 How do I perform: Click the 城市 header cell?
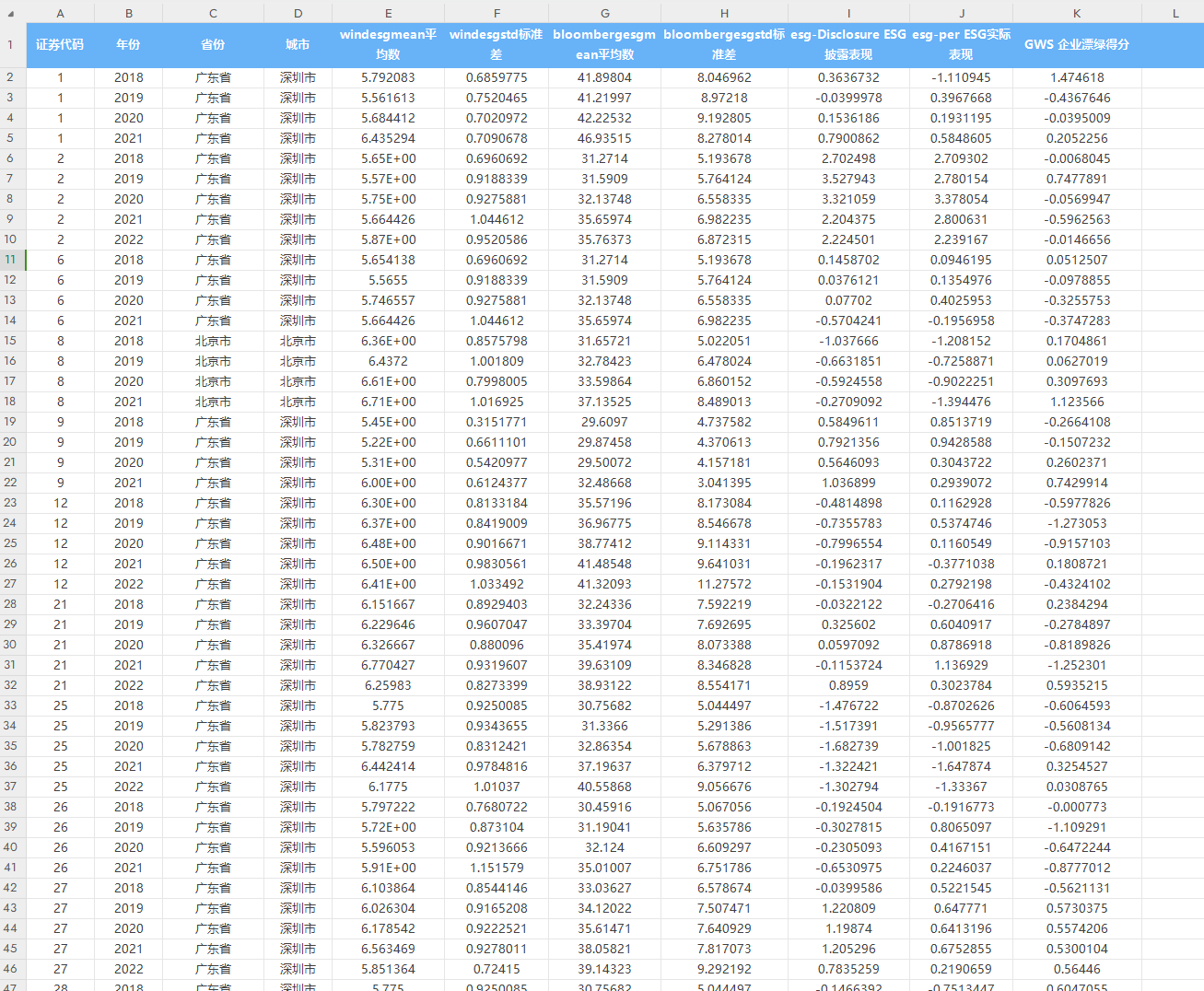298,44
